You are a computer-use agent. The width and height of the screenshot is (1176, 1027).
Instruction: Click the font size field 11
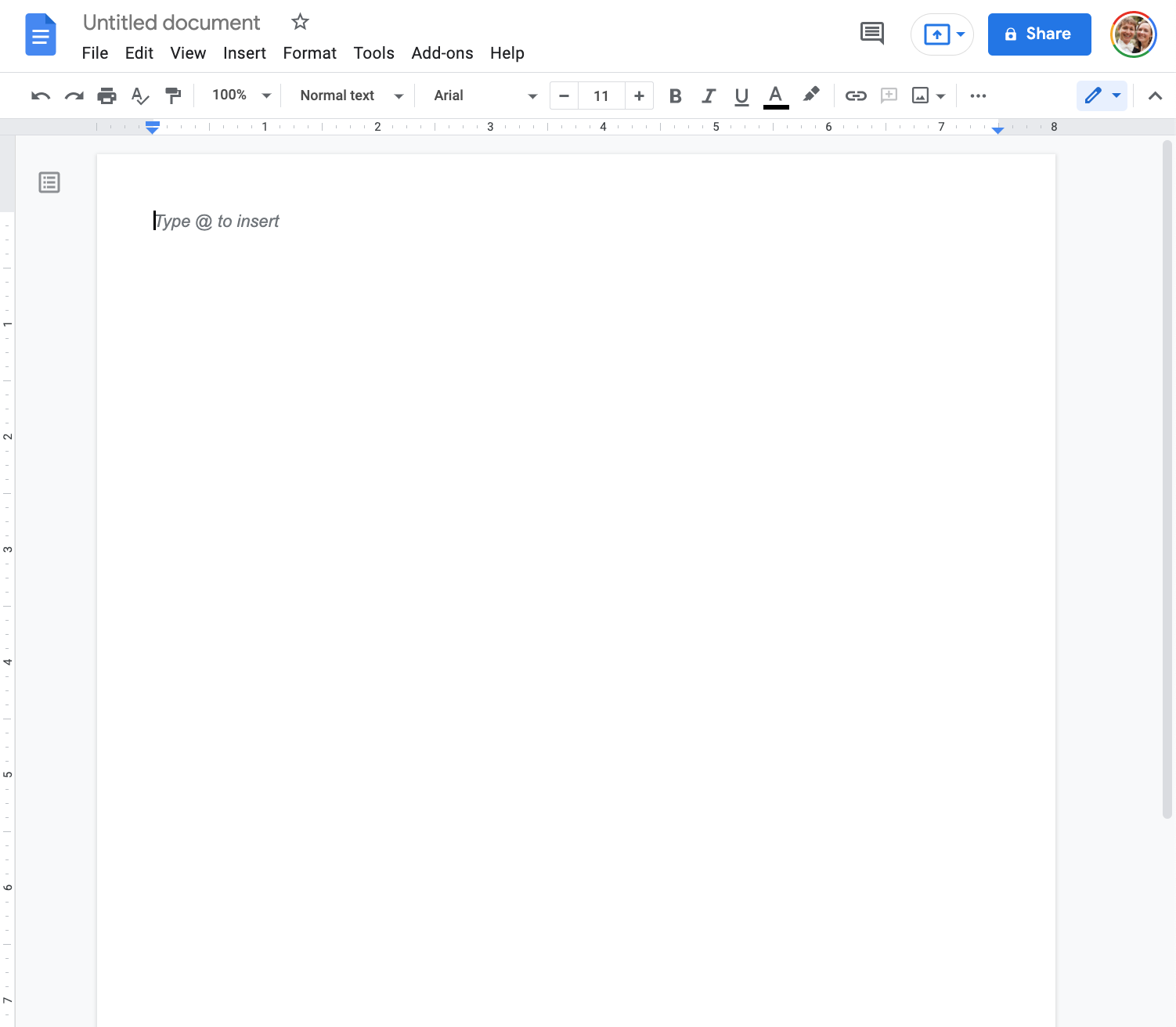[601, 95]
